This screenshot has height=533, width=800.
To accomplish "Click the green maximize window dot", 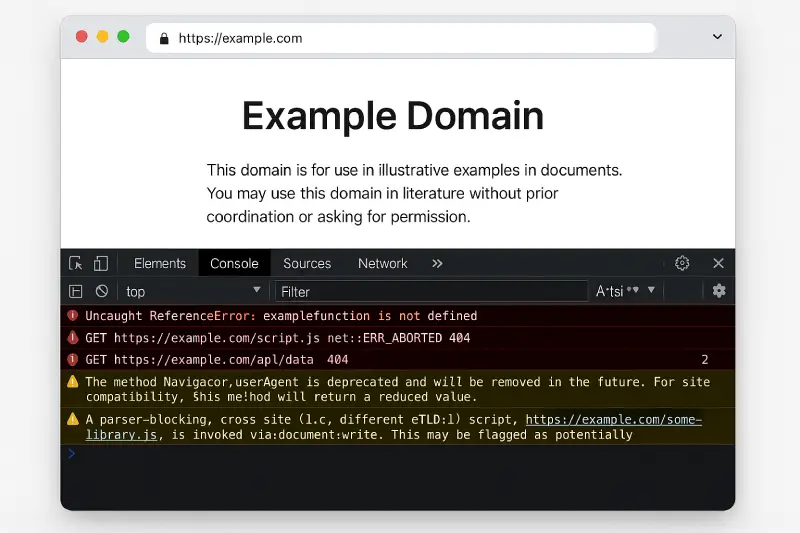I will point(123,37).
